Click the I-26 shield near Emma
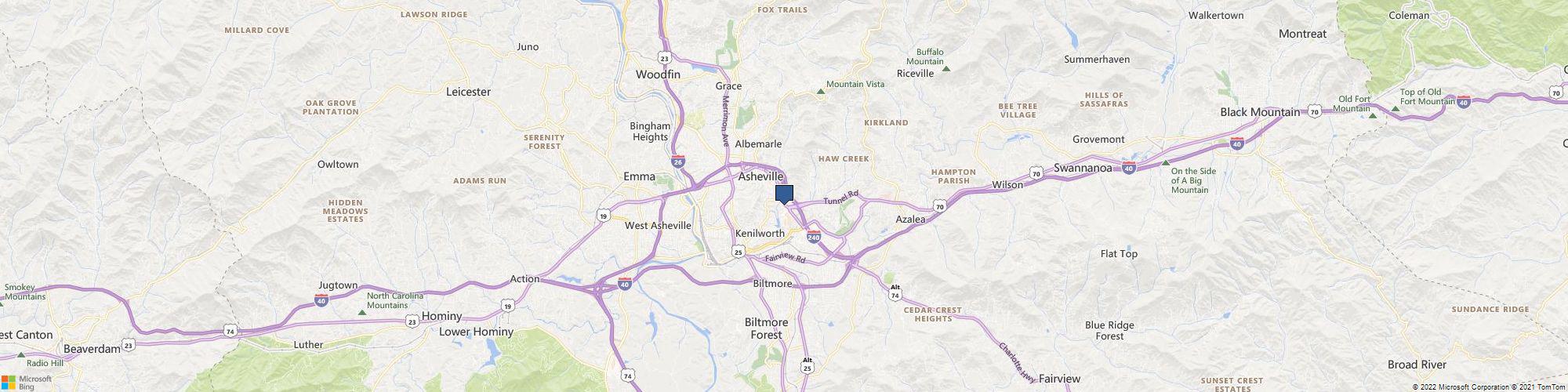The height and width of the screenshot is (392, 1568). 677,162
